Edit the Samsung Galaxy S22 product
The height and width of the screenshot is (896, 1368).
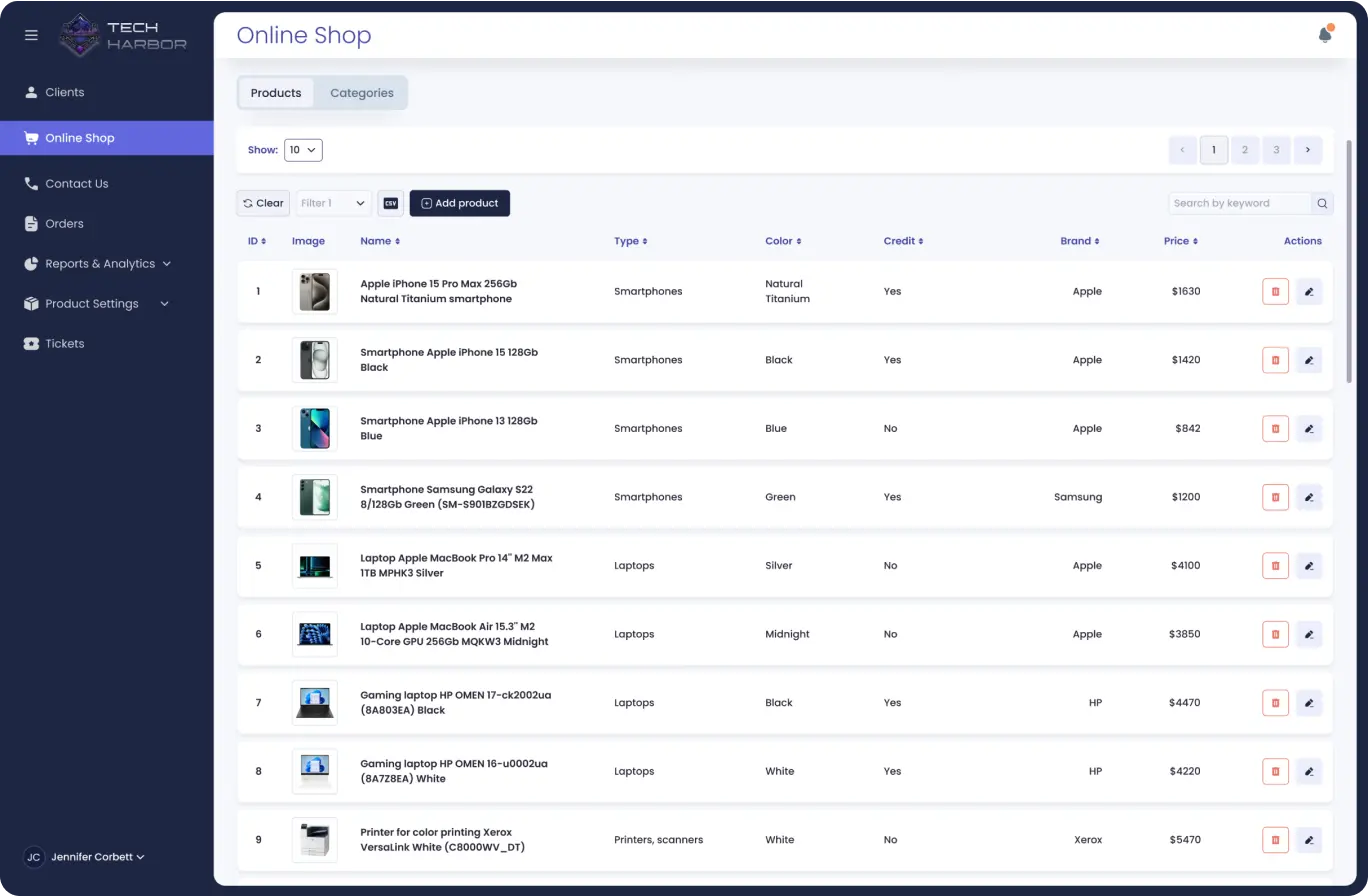pos(1309,497)
